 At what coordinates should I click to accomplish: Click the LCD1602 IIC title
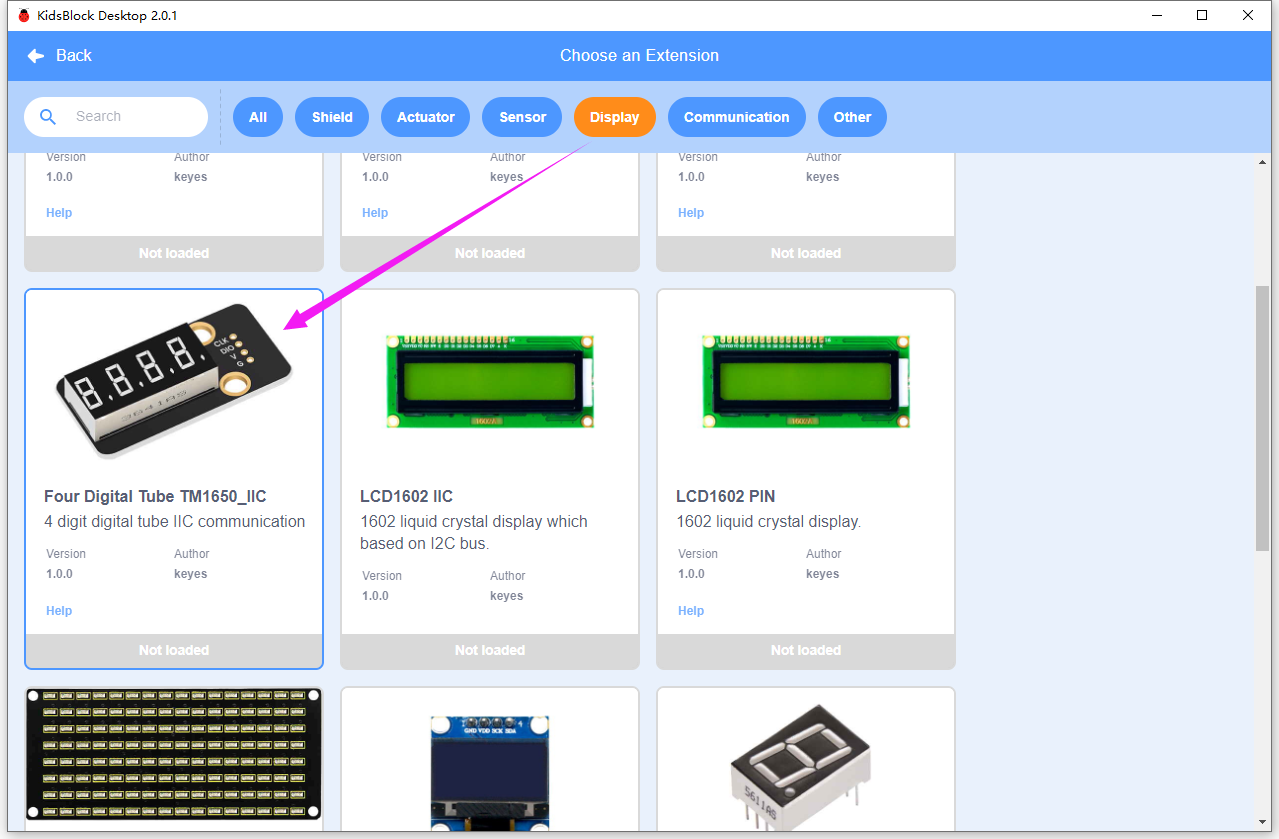coord(406,497)
